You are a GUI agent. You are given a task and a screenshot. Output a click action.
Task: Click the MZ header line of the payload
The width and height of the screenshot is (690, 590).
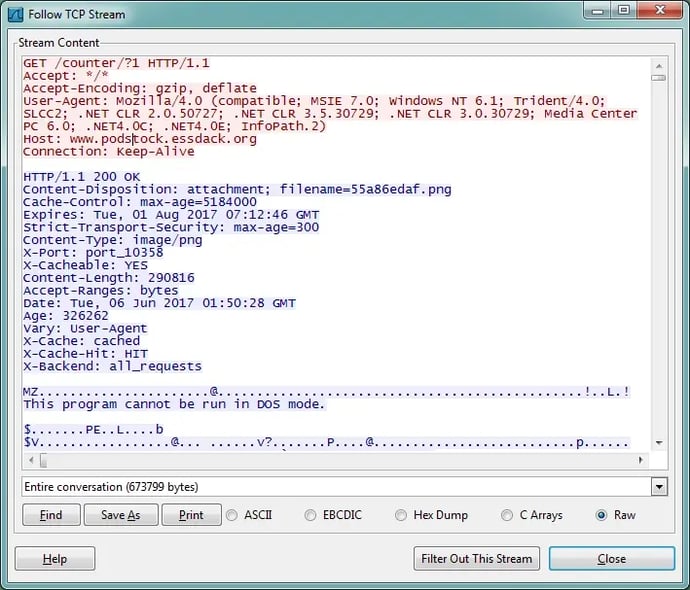(x=327, y=392)
